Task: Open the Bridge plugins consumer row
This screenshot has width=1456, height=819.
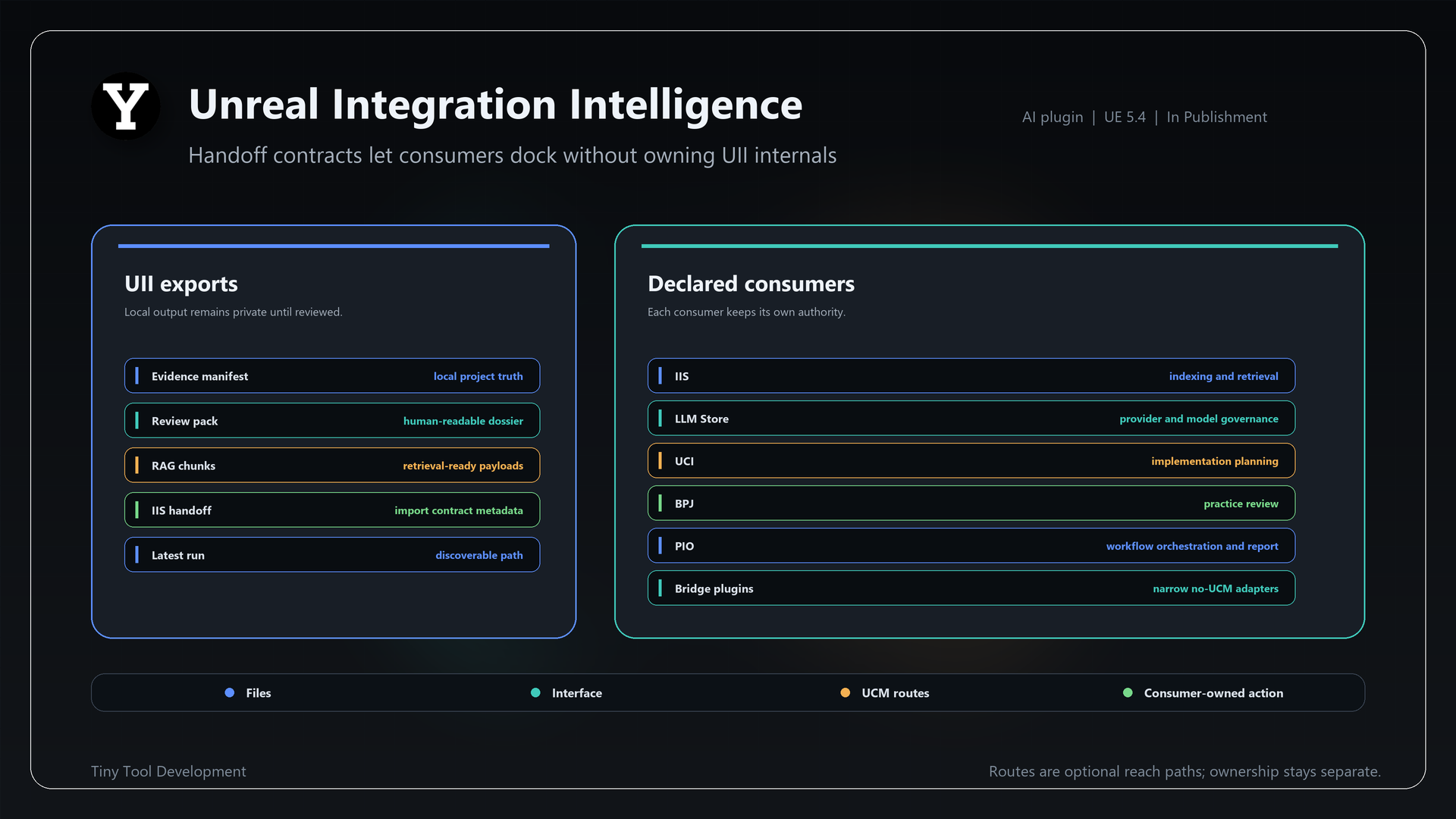Action: (x=971, y=588)
